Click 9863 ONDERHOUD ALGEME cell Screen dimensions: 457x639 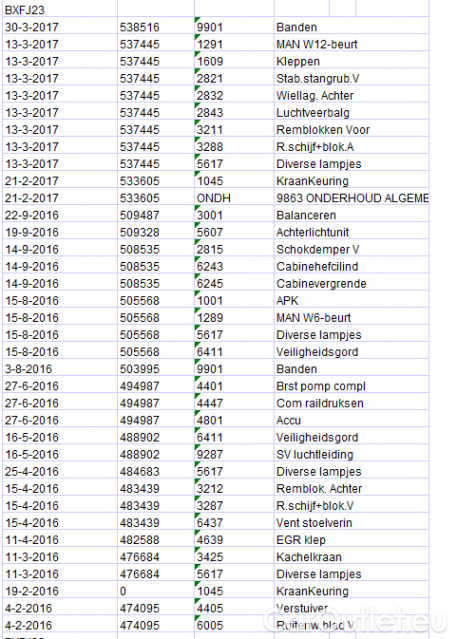[x=352, y=198]
